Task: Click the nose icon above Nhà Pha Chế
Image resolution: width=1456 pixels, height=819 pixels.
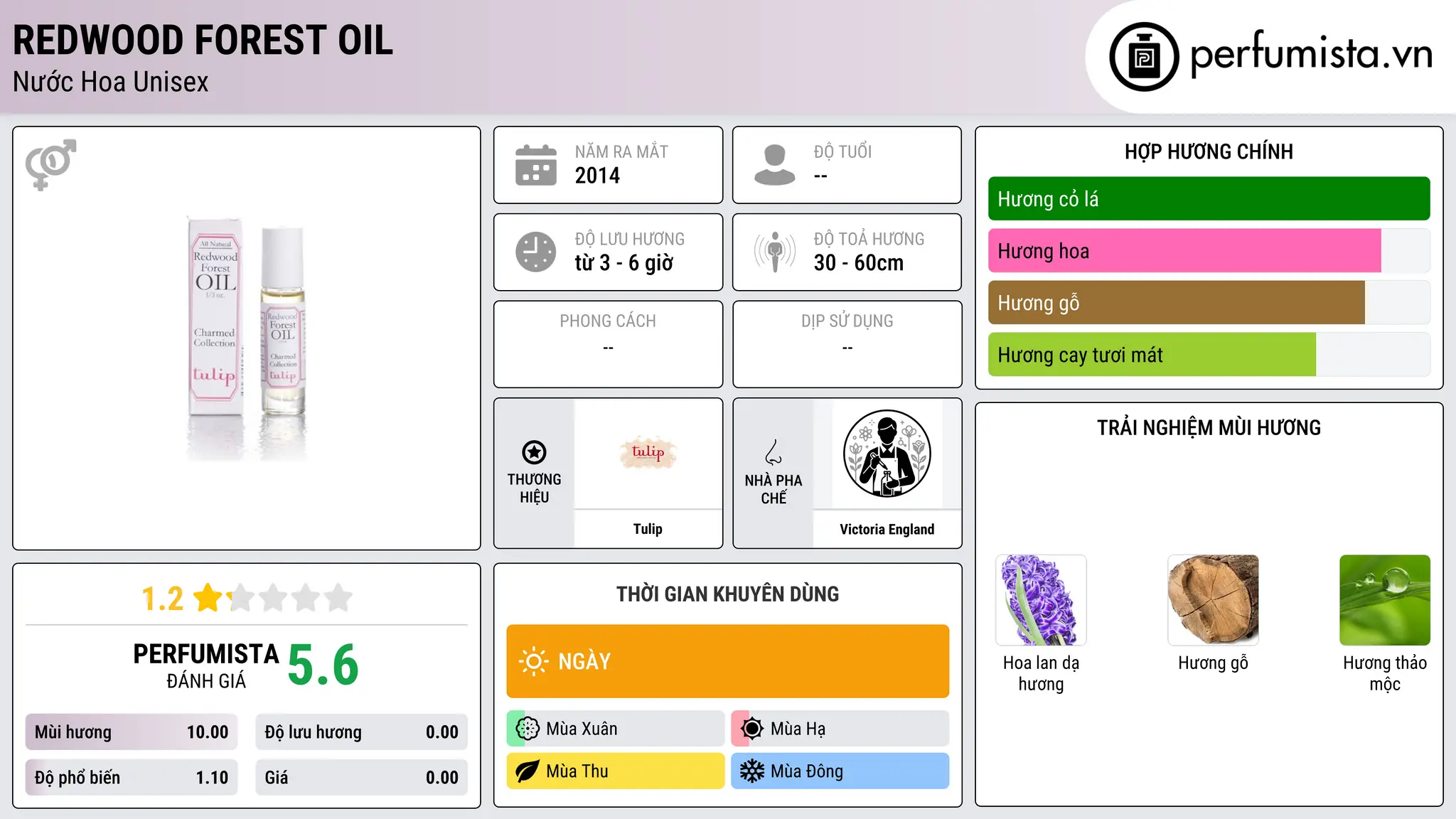Action: (773, 452)
